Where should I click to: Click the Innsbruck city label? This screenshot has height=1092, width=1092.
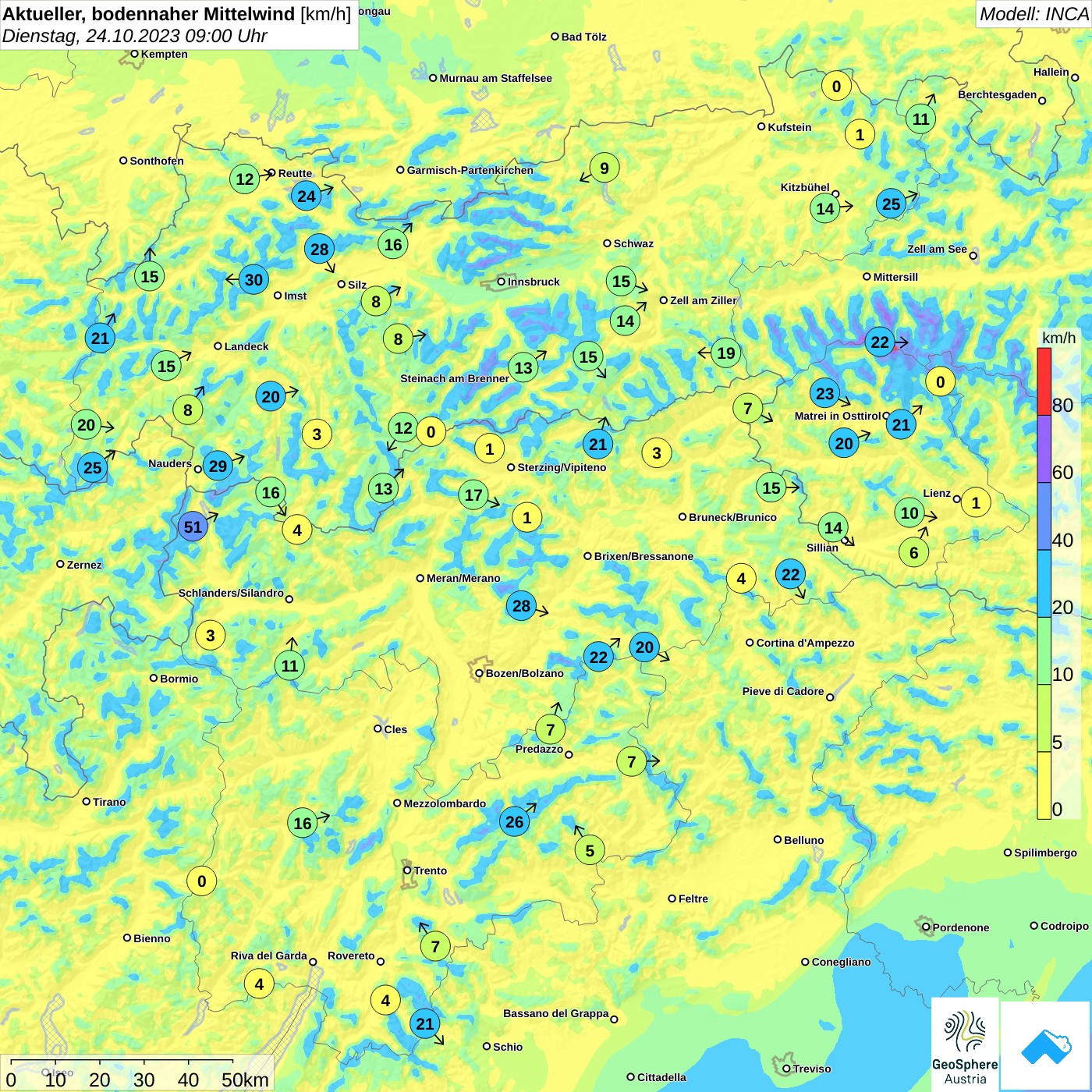click(x=534, y=282)
